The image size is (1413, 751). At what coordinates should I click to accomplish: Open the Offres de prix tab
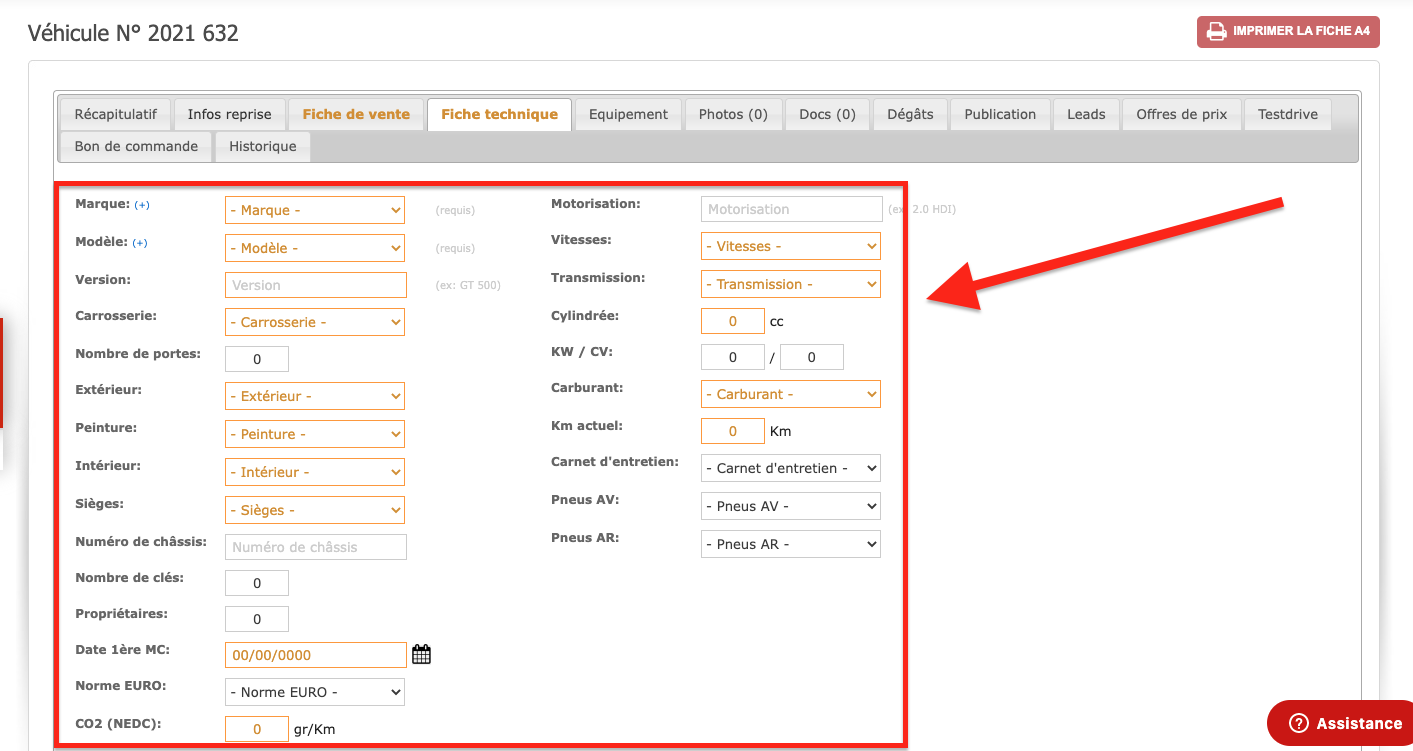(x=1181, y=114)
